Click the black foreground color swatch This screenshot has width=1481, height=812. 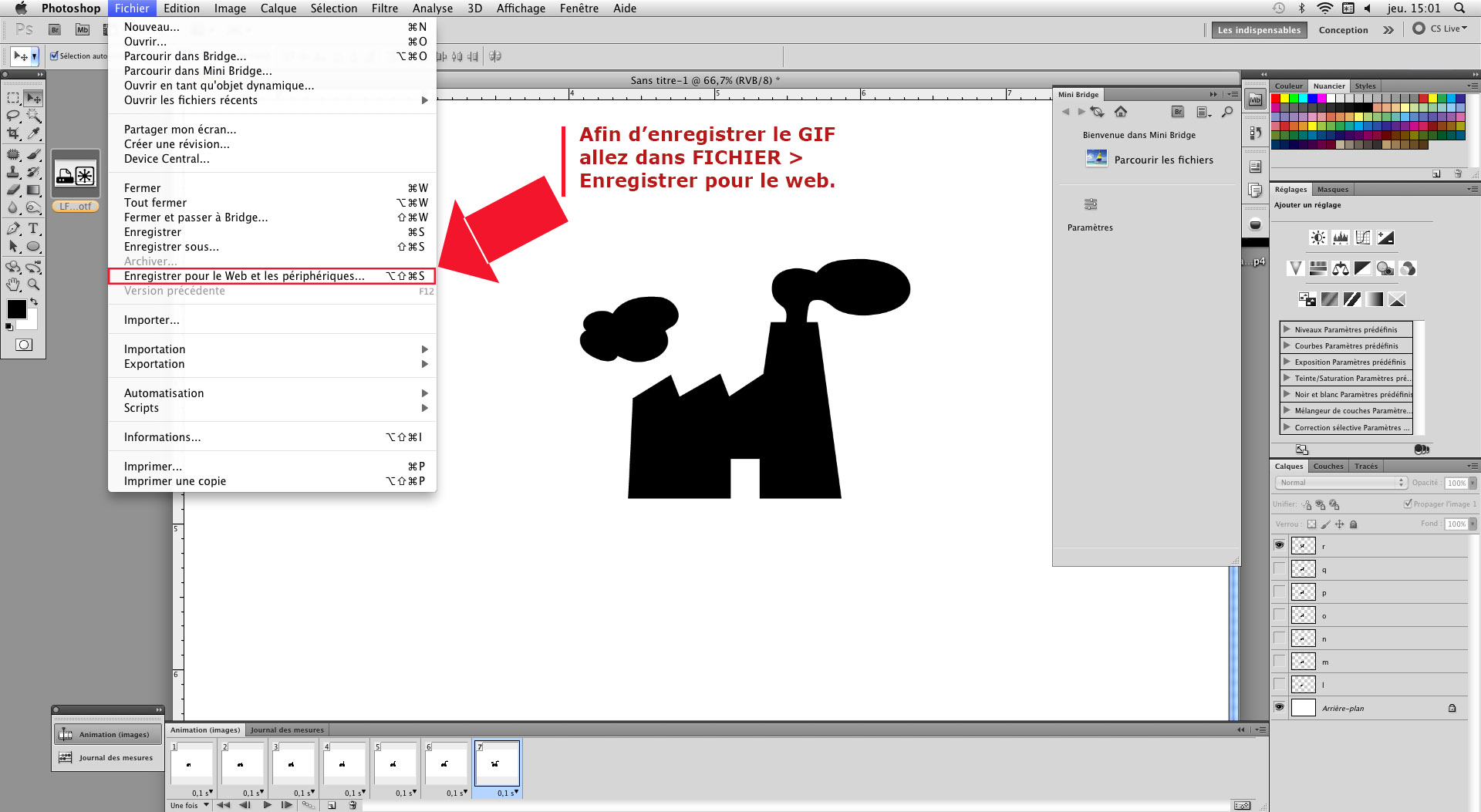point(16,308)
